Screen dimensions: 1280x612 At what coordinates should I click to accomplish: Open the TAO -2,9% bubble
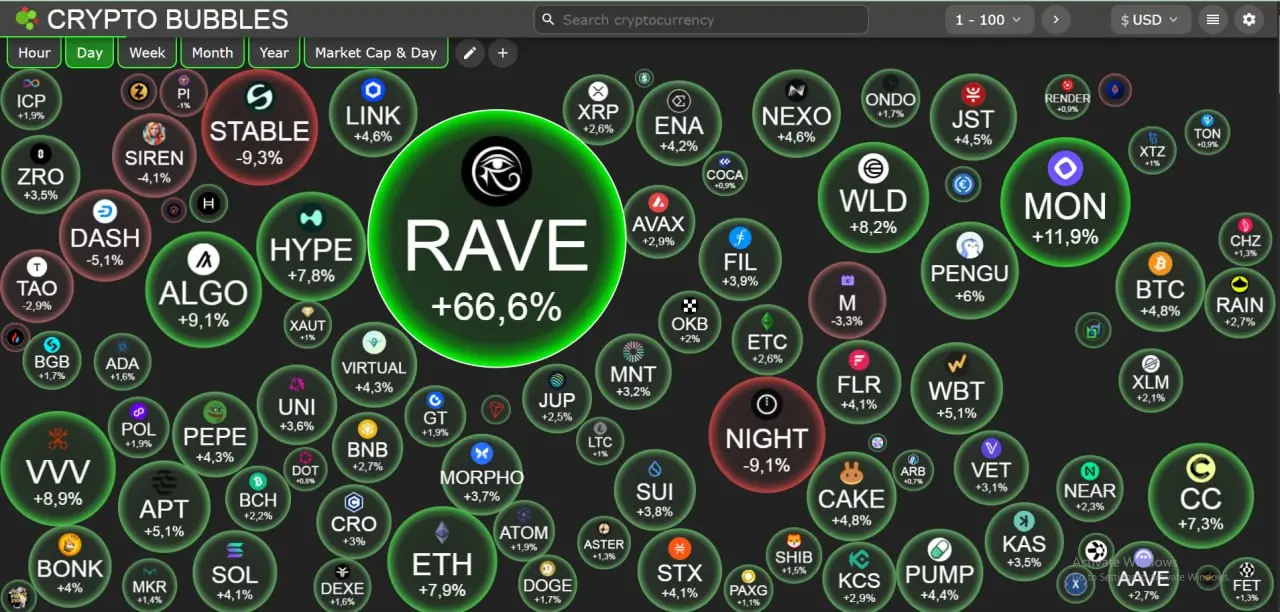(37, 286)
